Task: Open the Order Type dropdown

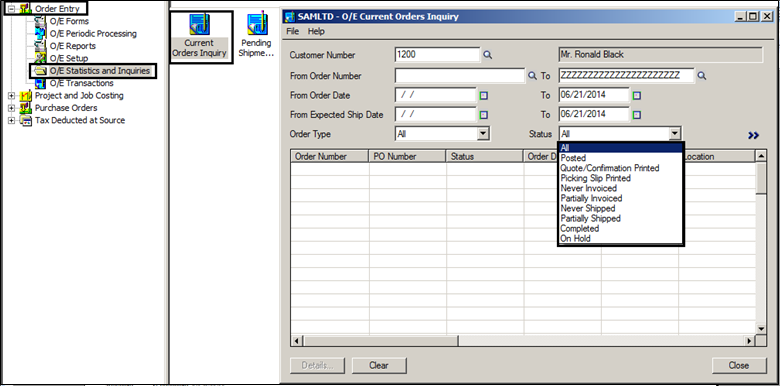Action: pyautogui.click(x=483, y=133)
